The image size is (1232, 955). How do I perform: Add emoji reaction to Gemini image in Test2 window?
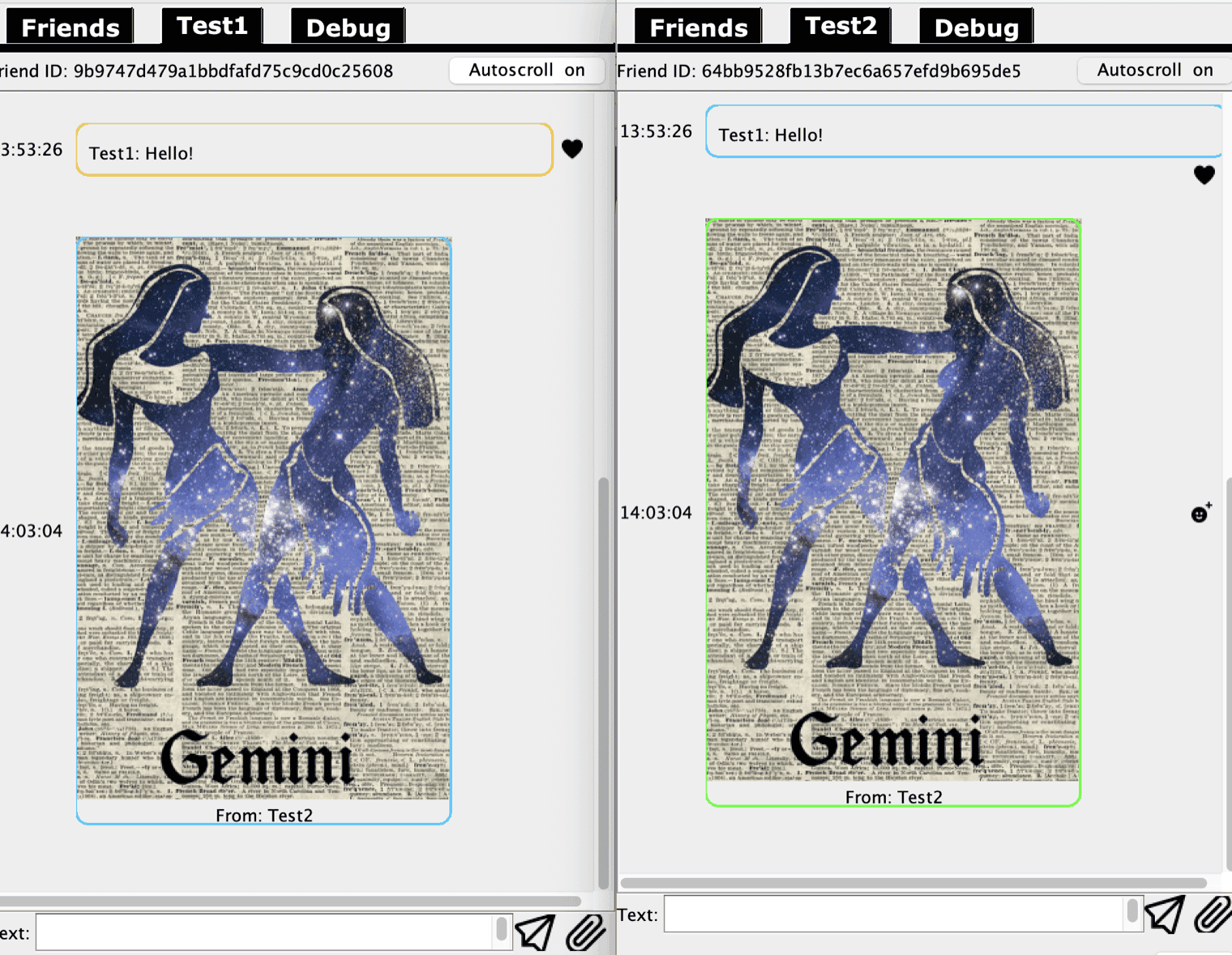click(x=1201, y=513)
